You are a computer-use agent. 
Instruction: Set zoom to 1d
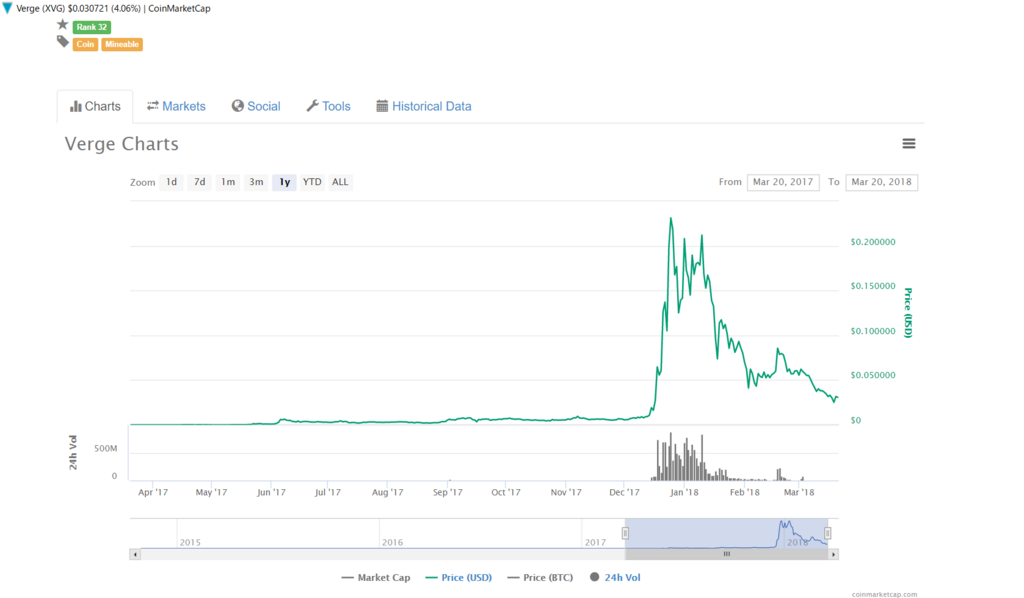(x=171, y=182)
